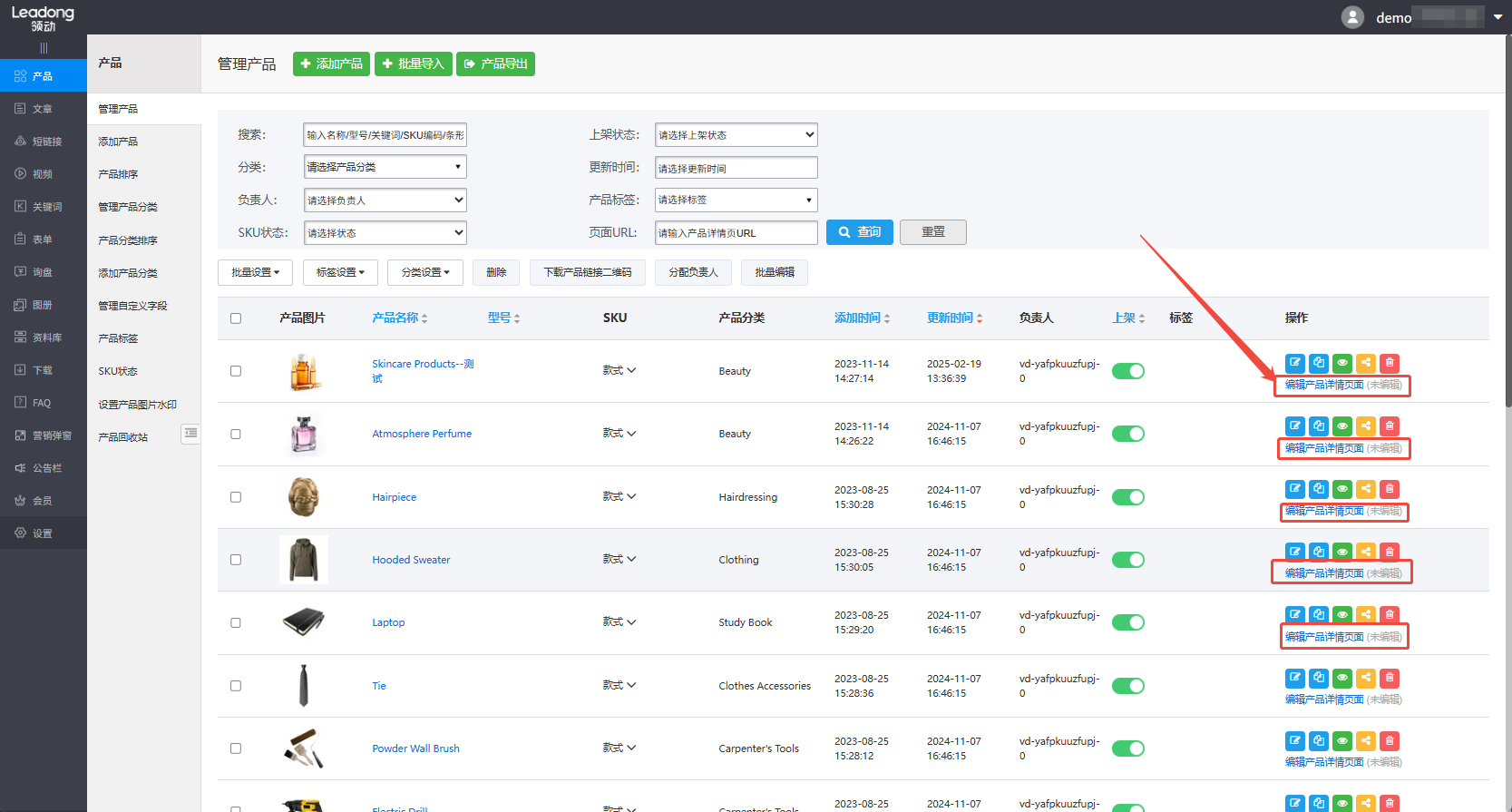Click red delete icon for Laptop row

point(1390,615)
